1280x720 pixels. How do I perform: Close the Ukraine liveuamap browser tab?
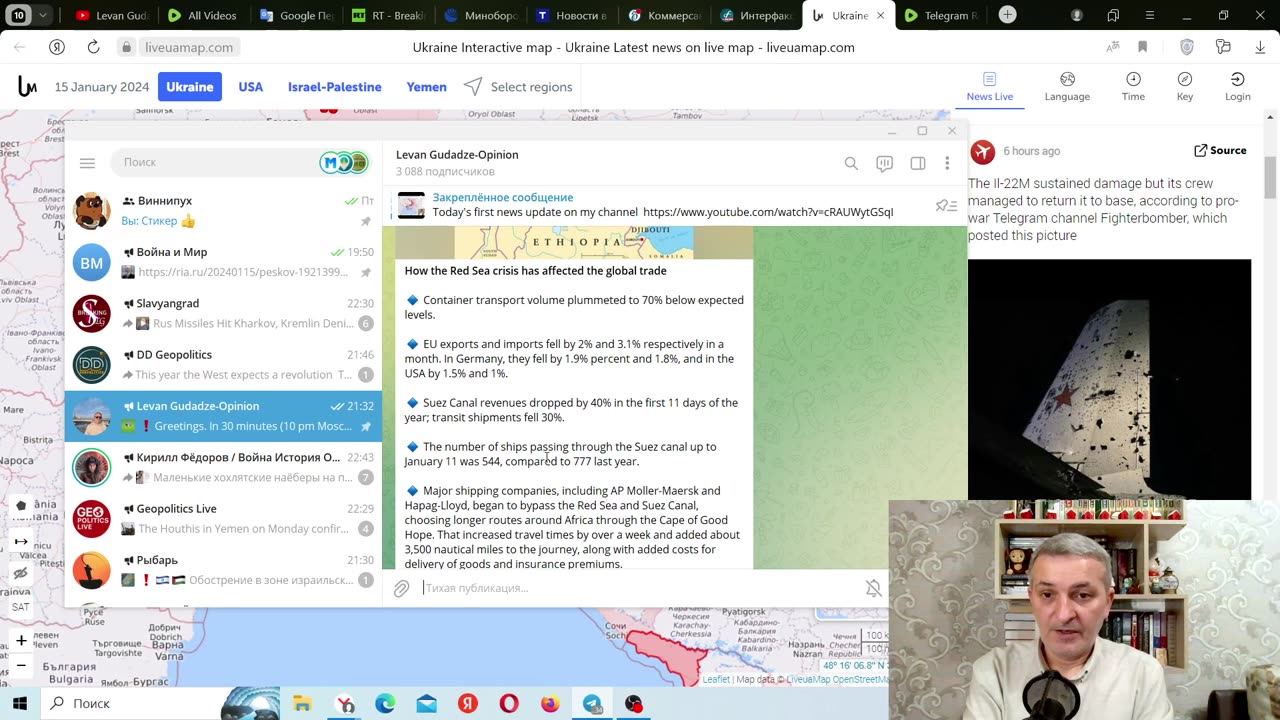click(x=881, y=15)
